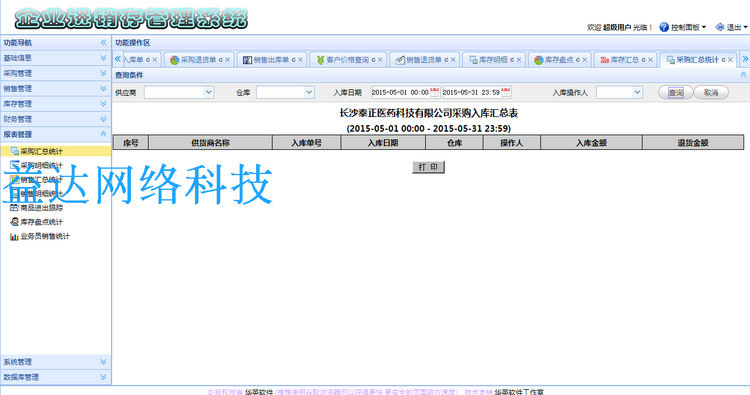This screenshot has width=750, height=395.
Task: Click the 入库日期 column header
Action: tap(383, 143)
